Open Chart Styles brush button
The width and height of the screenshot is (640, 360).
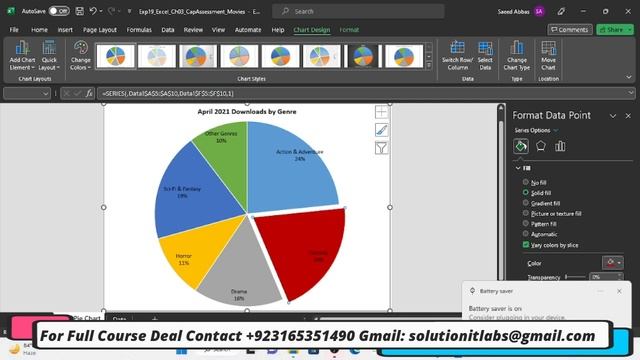pos(381,130)
